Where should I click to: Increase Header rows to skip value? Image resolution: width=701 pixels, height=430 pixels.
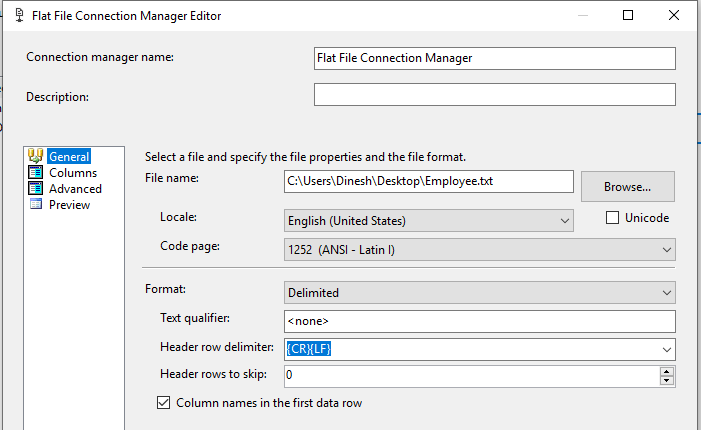pos(666,372)
